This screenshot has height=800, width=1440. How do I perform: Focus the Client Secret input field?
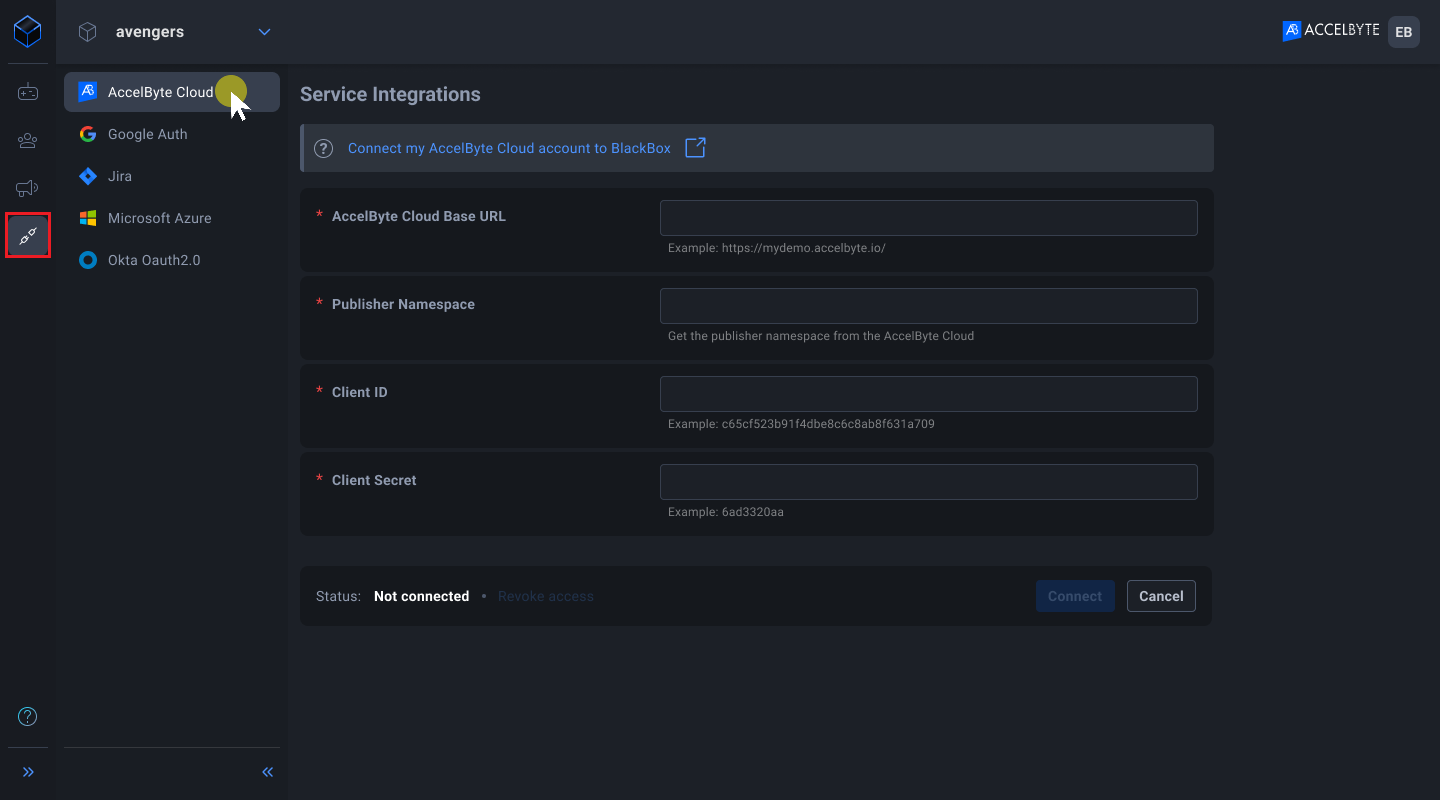pyautogui.click(x=929, y=482)
